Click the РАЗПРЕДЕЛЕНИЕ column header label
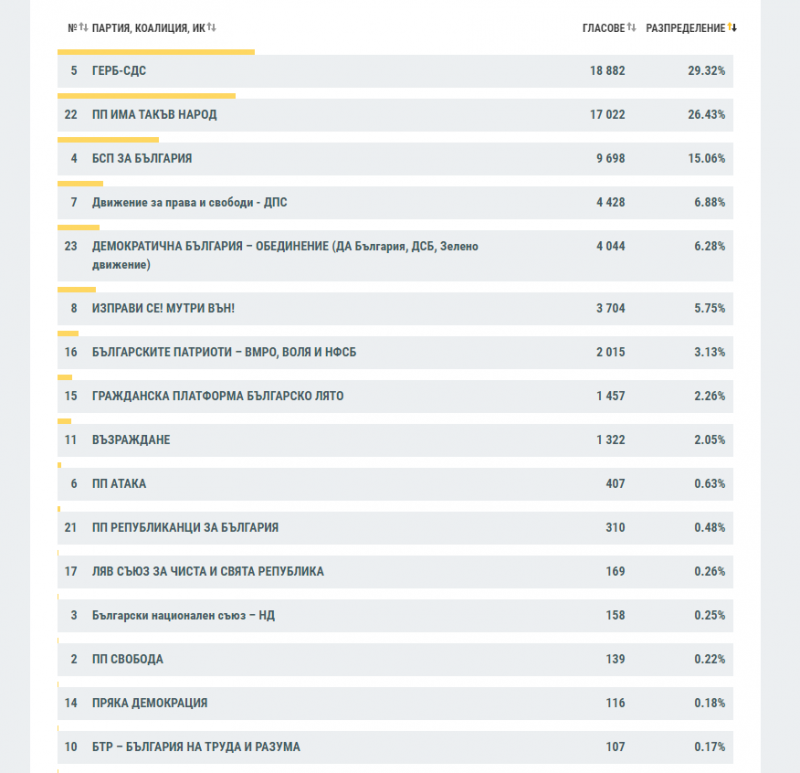 click(x=685, y=28)
